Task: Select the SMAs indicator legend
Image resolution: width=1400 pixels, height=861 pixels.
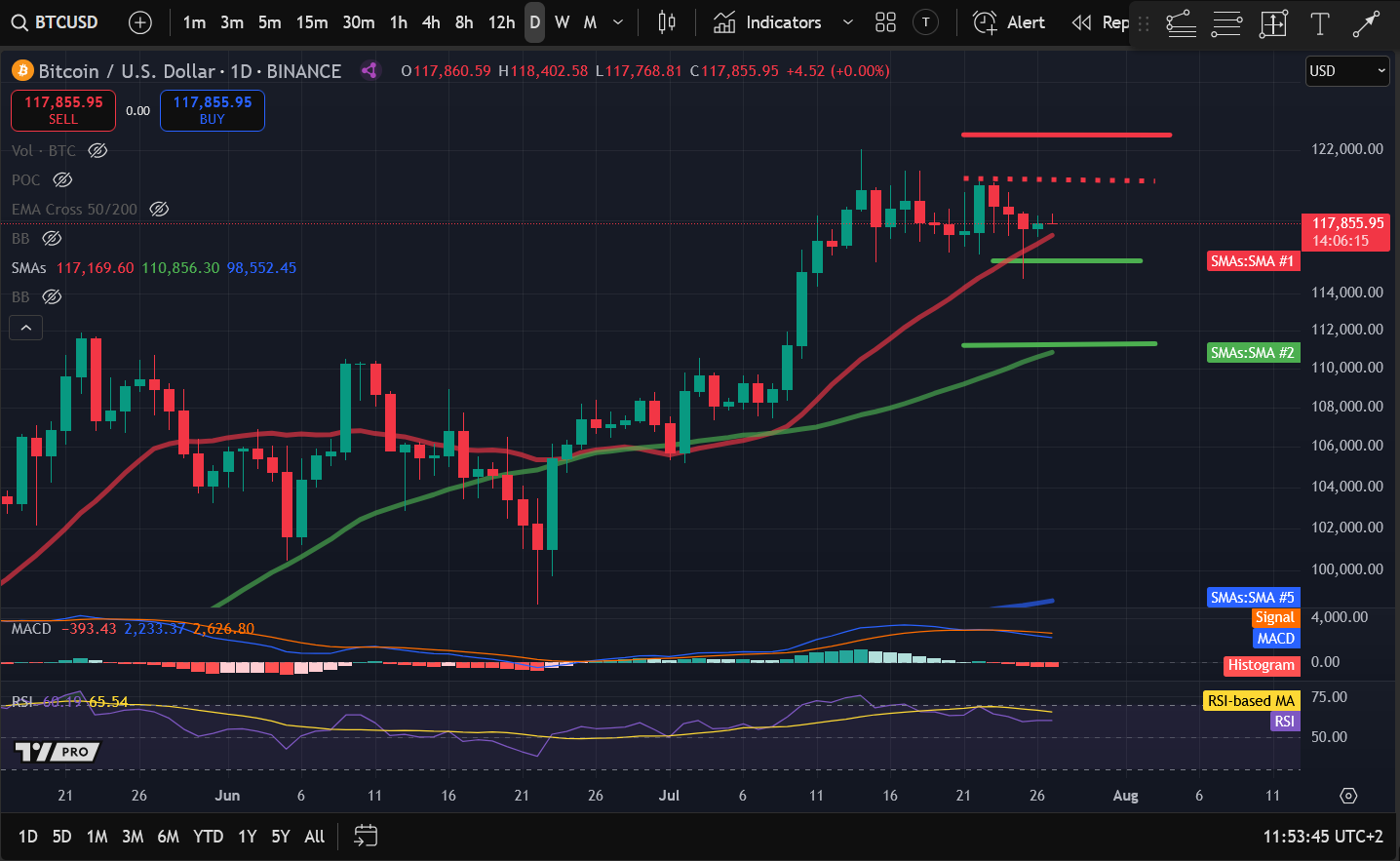Action: 29,267
